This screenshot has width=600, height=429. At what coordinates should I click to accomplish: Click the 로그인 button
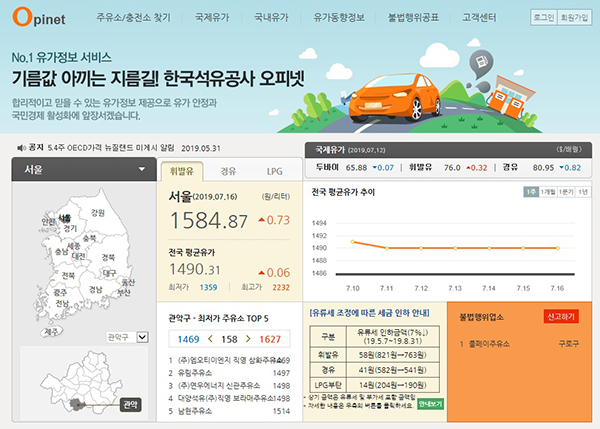(x=544, y=18)
